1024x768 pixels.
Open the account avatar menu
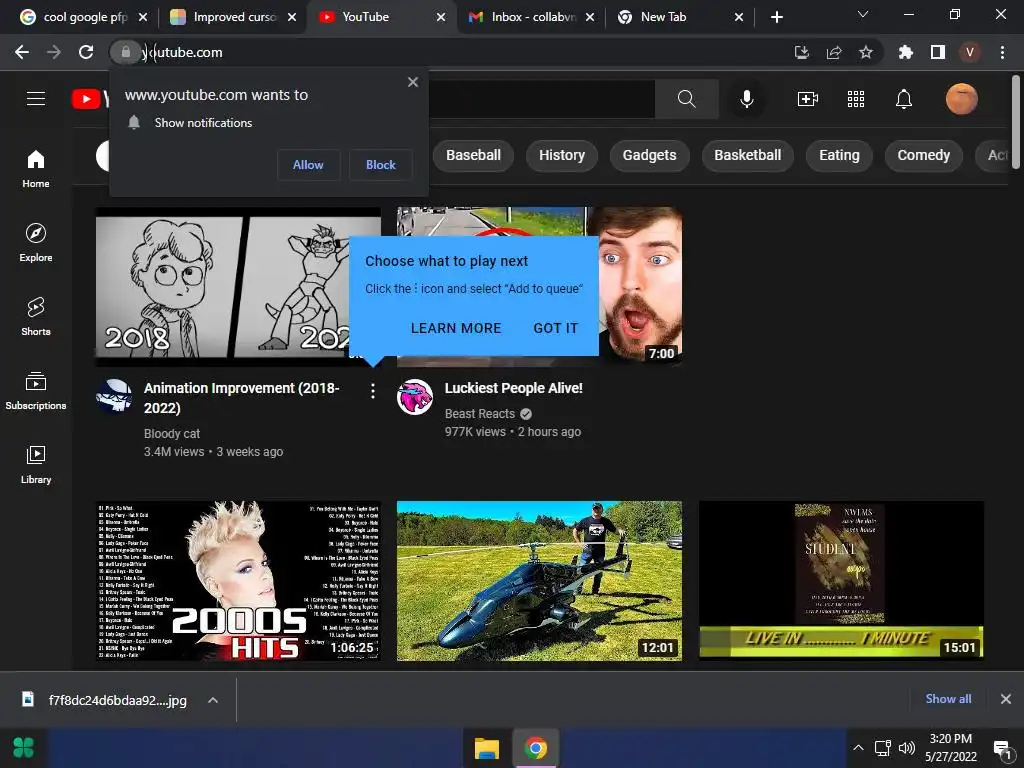click(961, 99)
